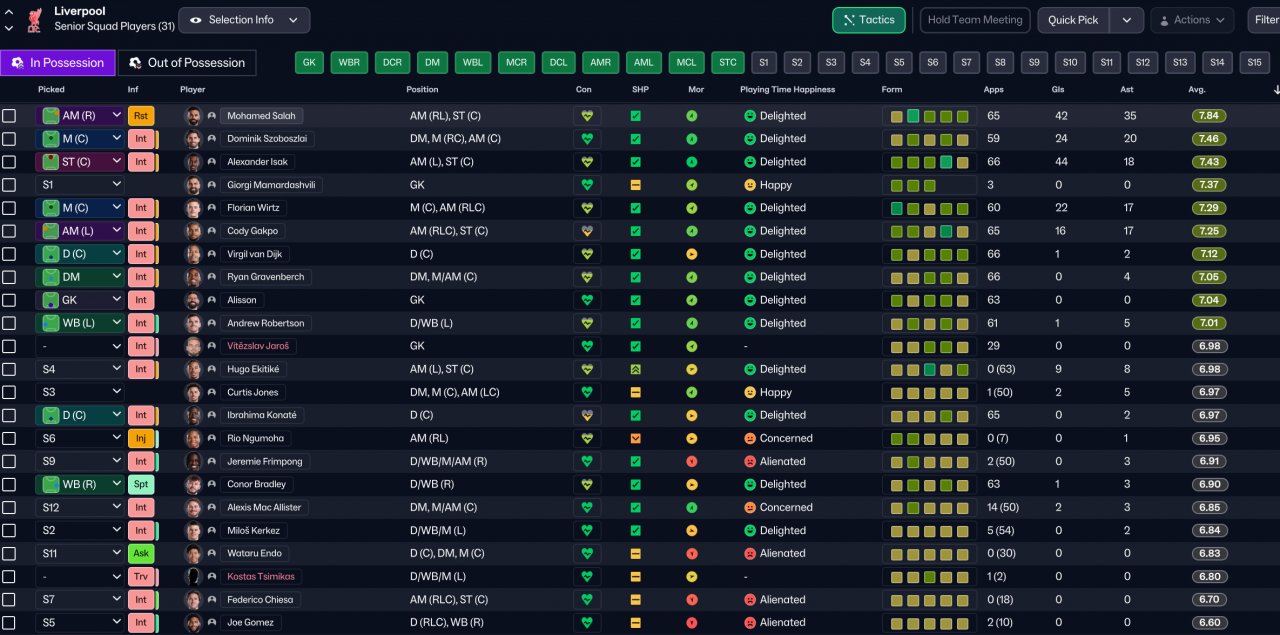Open the S12 picked dropdown for Mac Allister
Viewport: 1280px width, 635px height.
point(80,507)
